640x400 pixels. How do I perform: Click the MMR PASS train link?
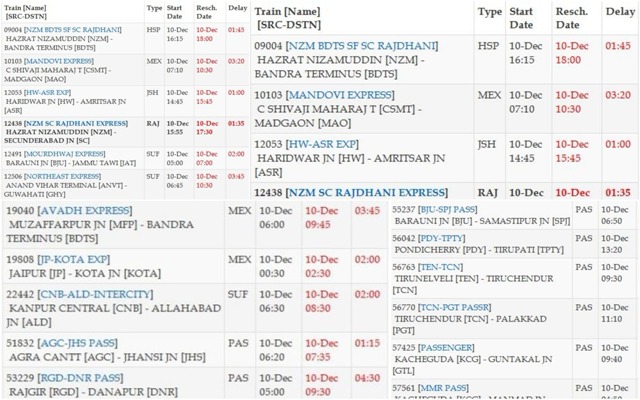447,385
